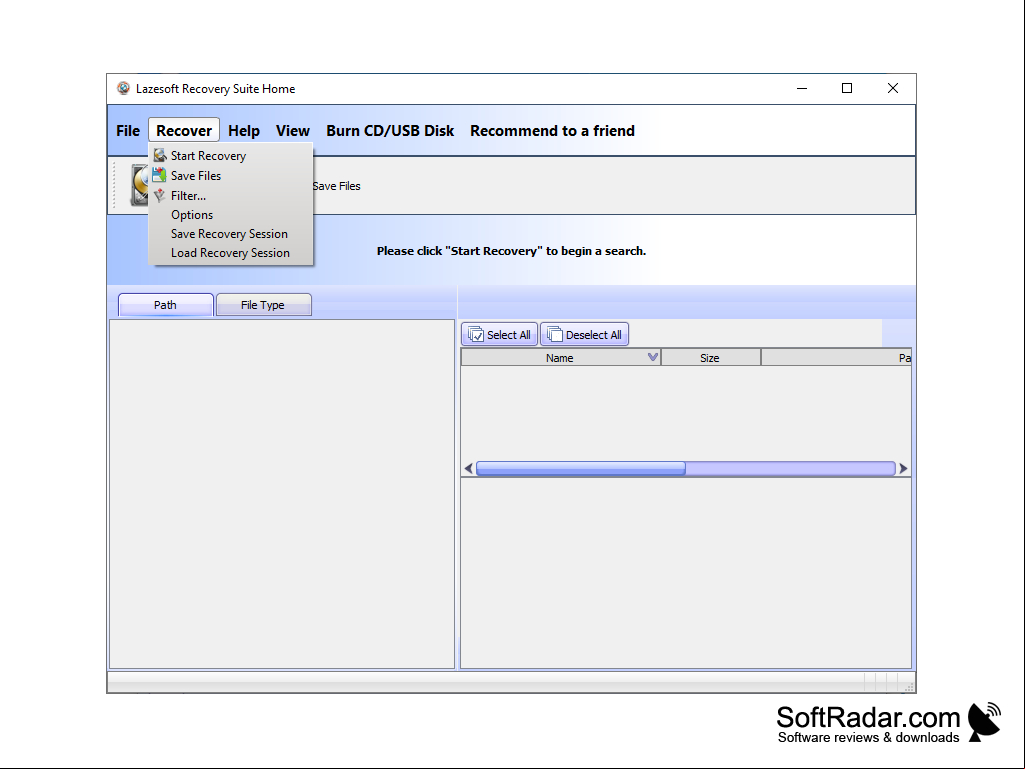1025x769 pixels.
Task: Click the Lazesoft app icon in title bar
Action: (x=123, y=88)
